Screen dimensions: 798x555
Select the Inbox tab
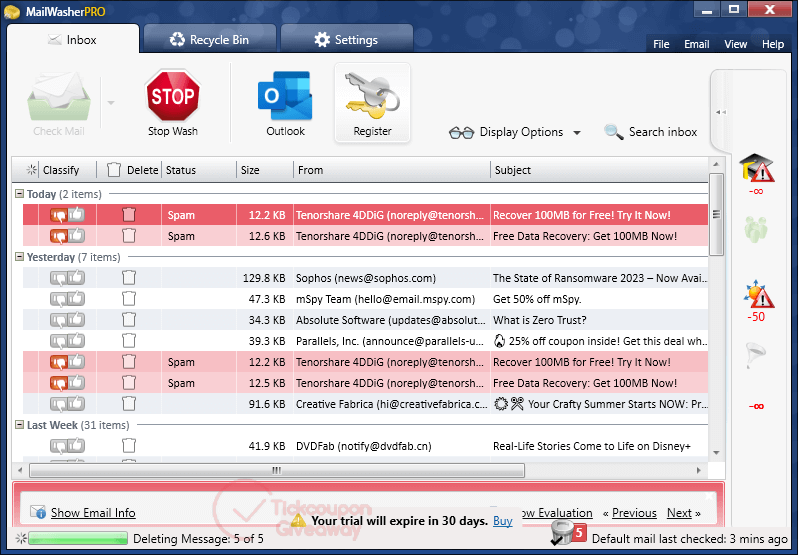tap(72, 39)
